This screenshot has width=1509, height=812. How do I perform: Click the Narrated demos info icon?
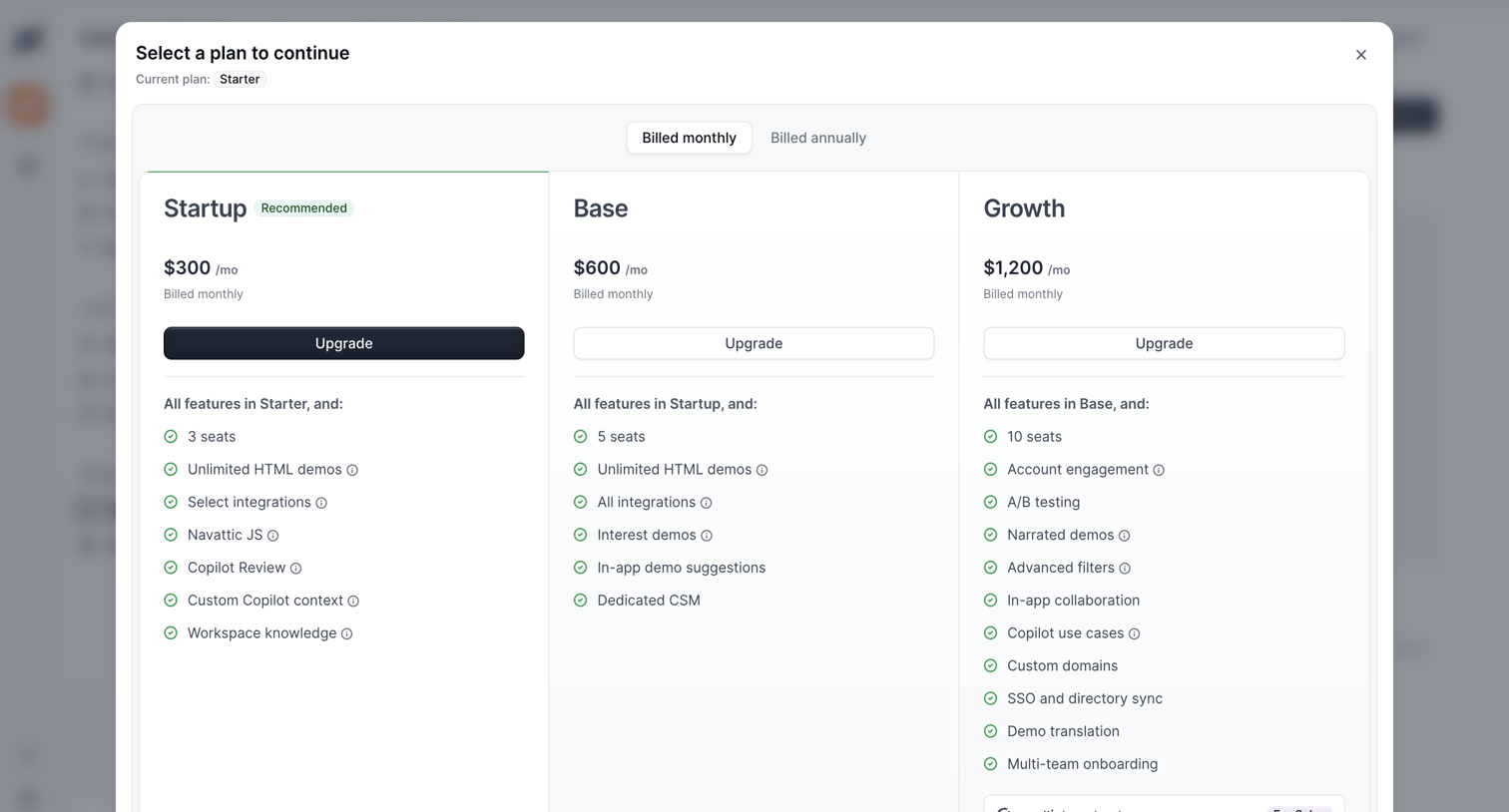pyautogui.click(x=1124, y=536)
